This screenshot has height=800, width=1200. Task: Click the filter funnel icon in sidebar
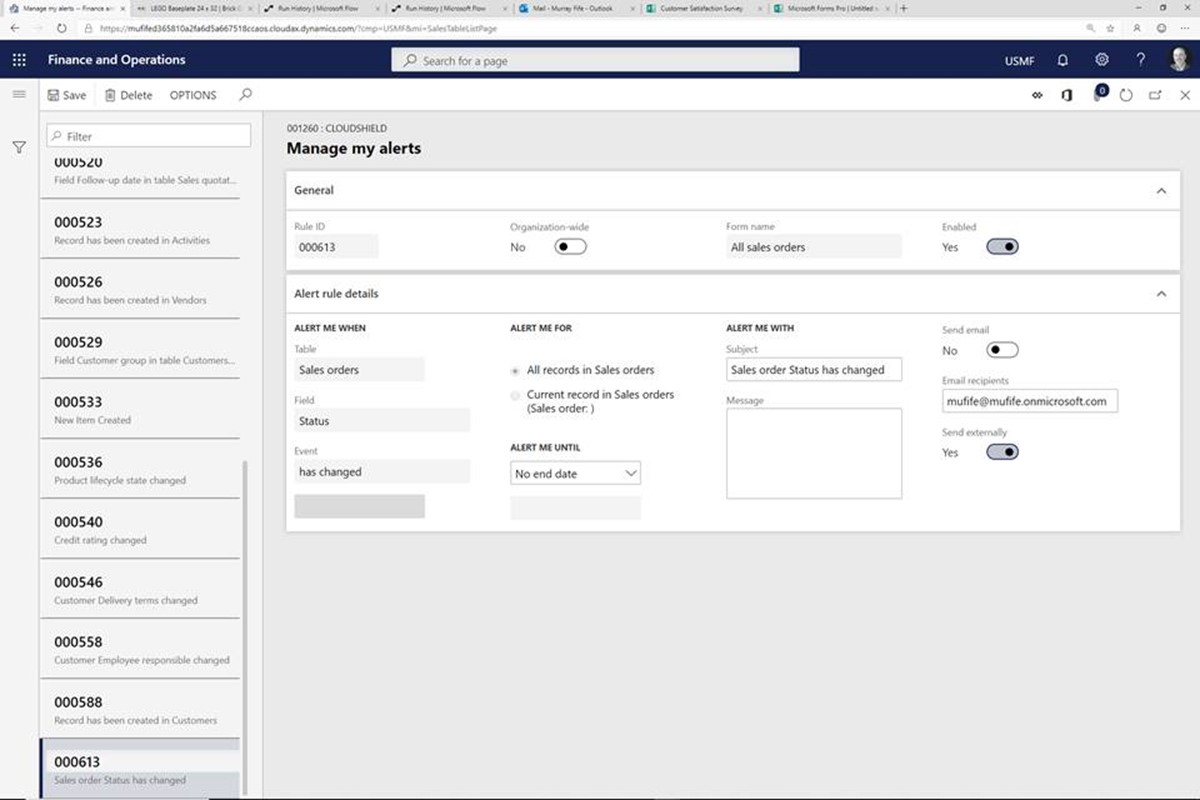(19, 147)
